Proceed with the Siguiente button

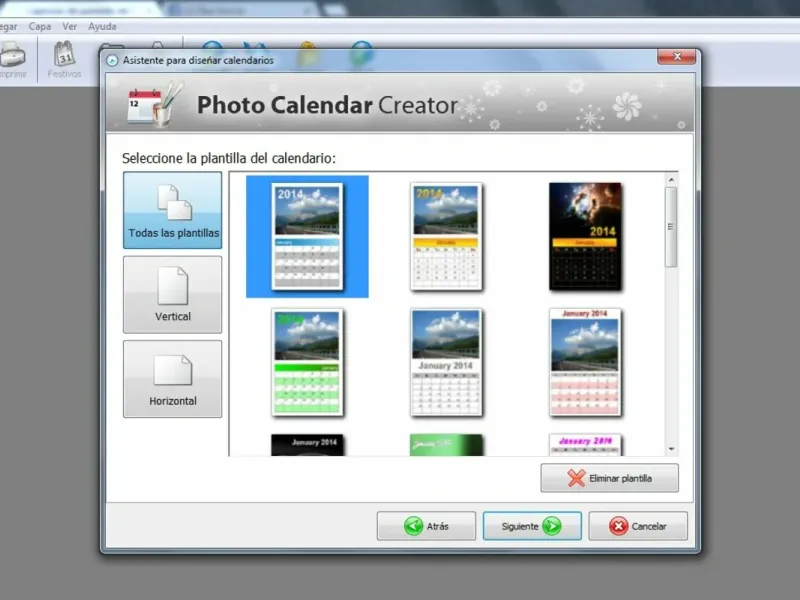532,526
